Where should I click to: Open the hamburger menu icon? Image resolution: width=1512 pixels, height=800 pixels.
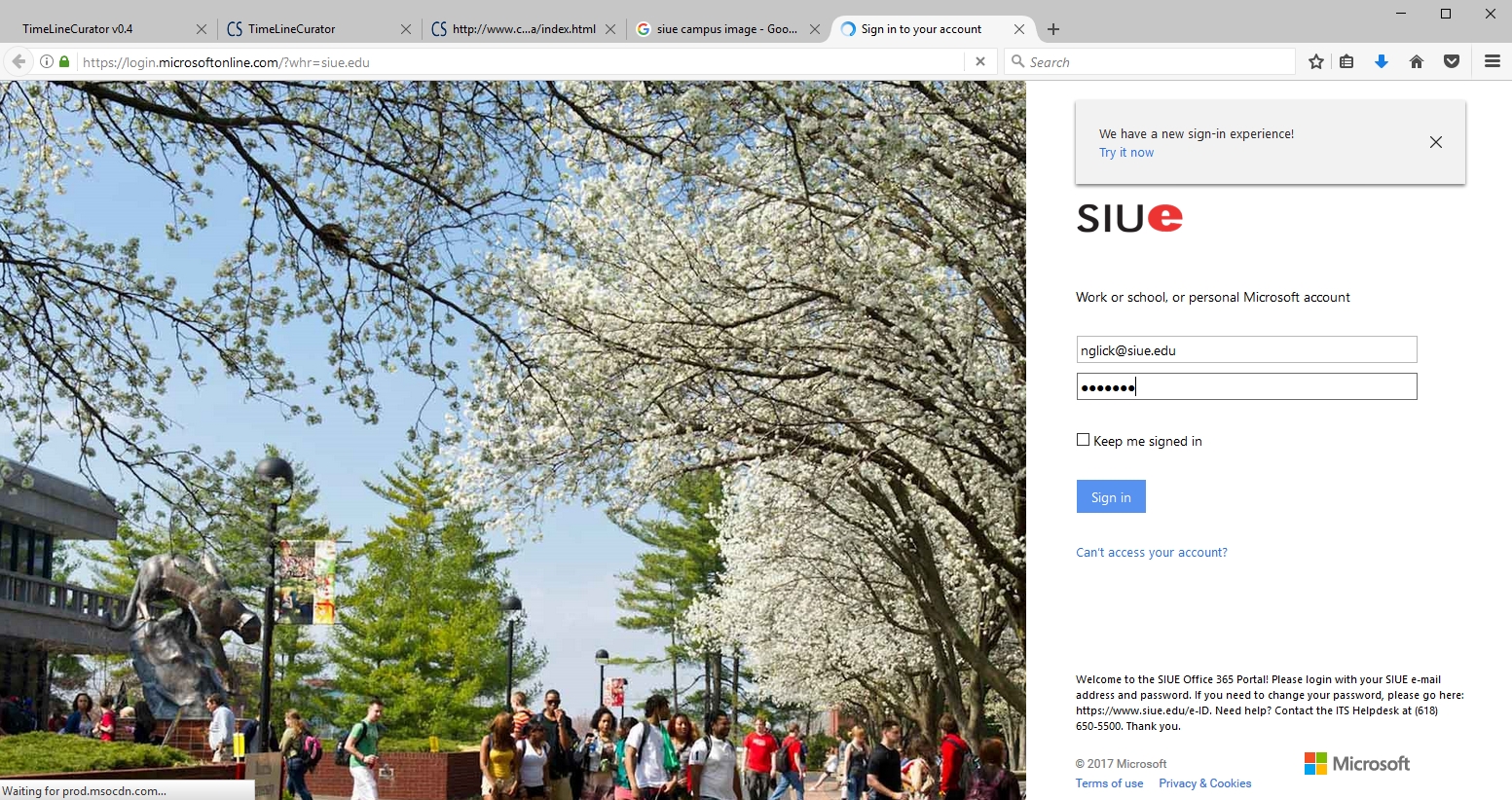[x=1493, y=61]
